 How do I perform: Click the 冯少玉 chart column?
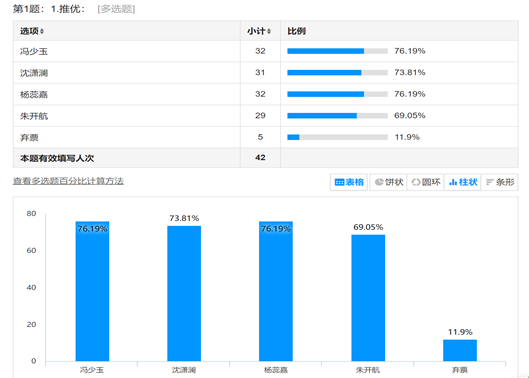(92, 291)
